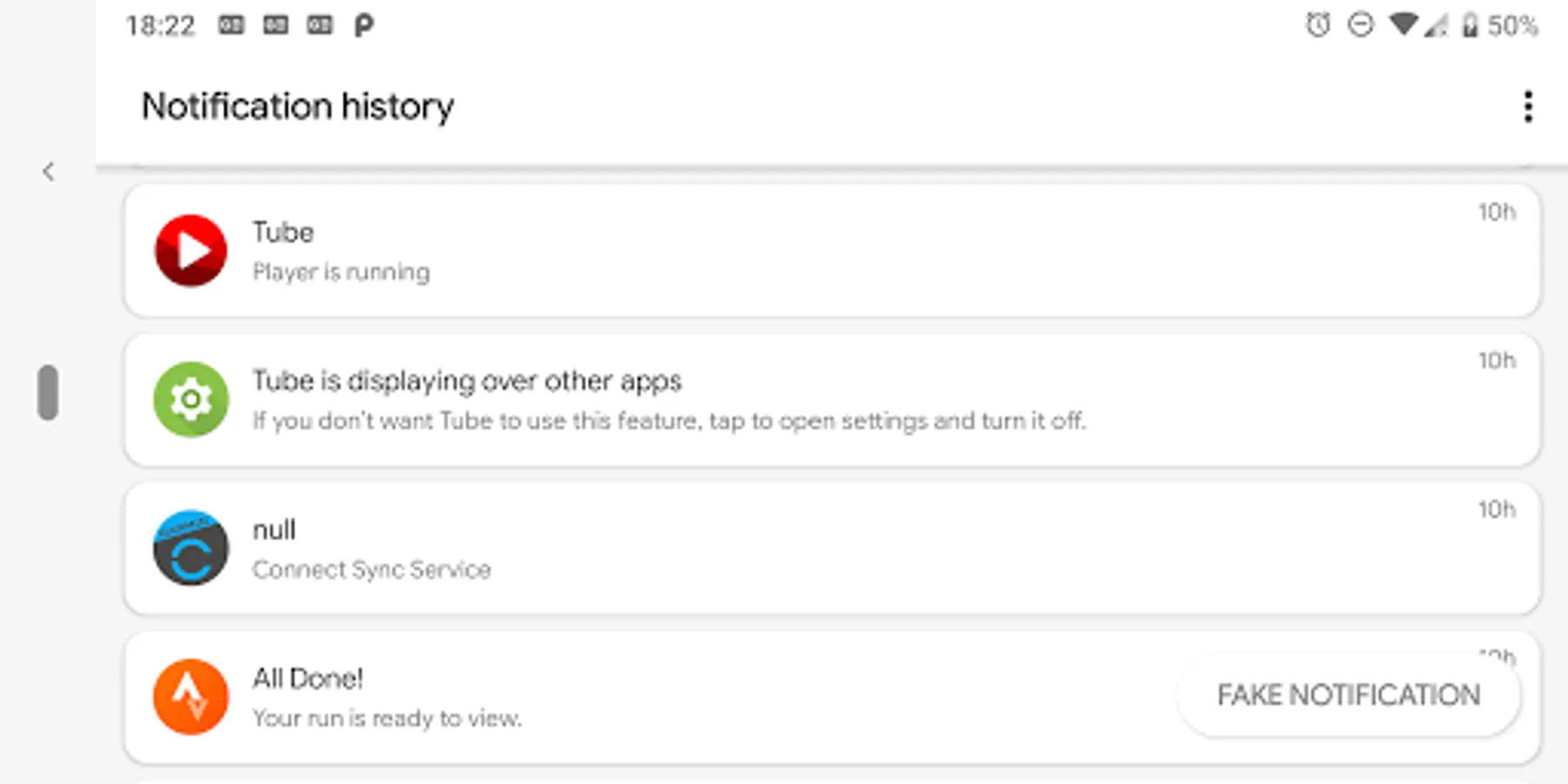Open the "null" notification title
The height and width of the screenshot is (784, 1568).
tap(274, 530)
